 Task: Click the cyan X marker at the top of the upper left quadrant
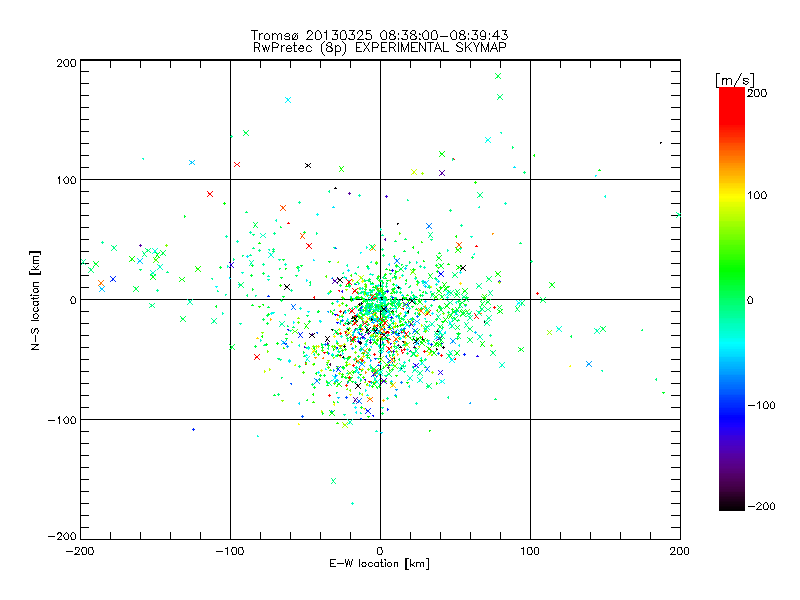click(x=288, y=100)
